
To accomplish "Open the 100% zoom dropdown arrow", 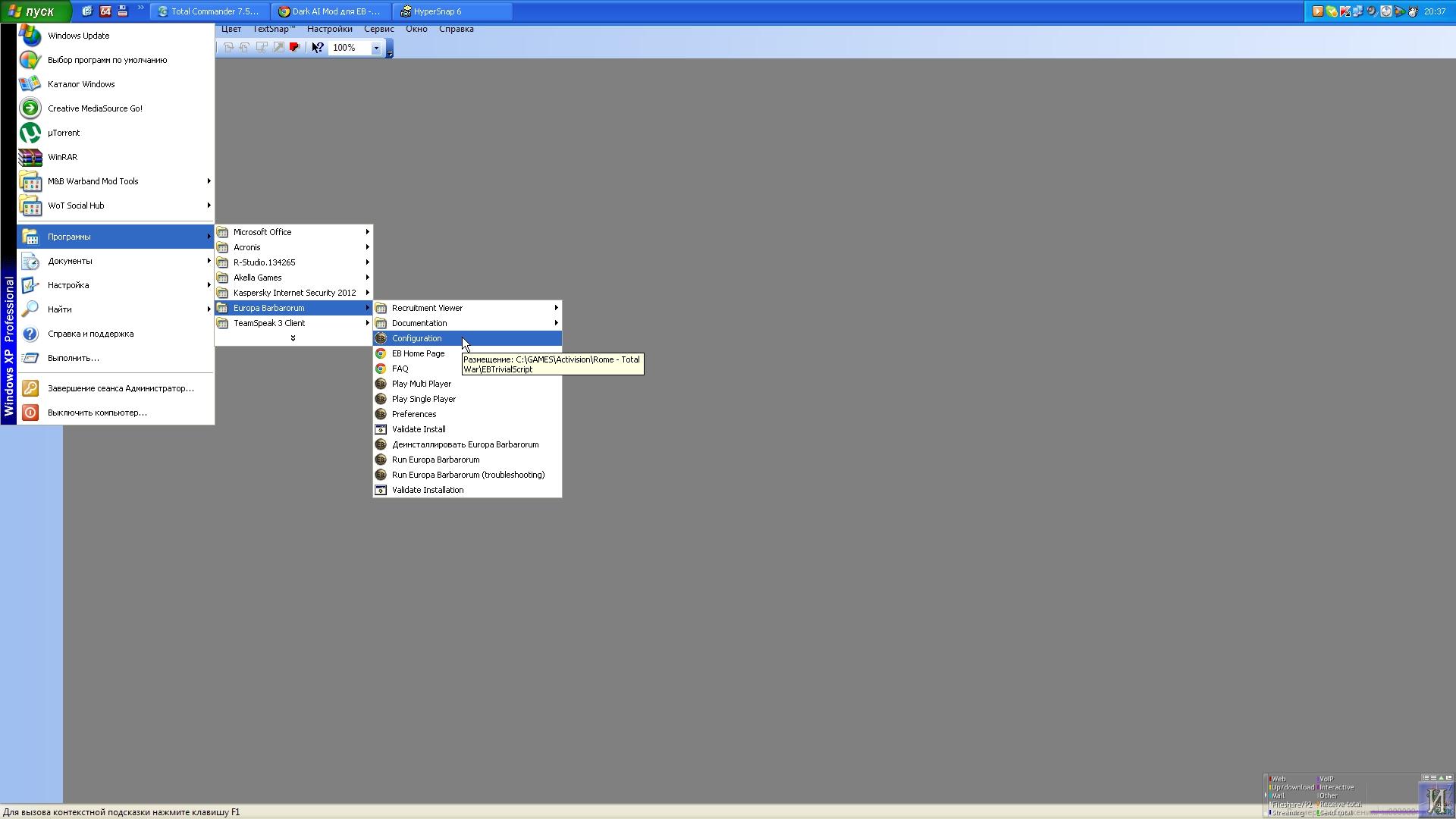I will coord(375,48).
